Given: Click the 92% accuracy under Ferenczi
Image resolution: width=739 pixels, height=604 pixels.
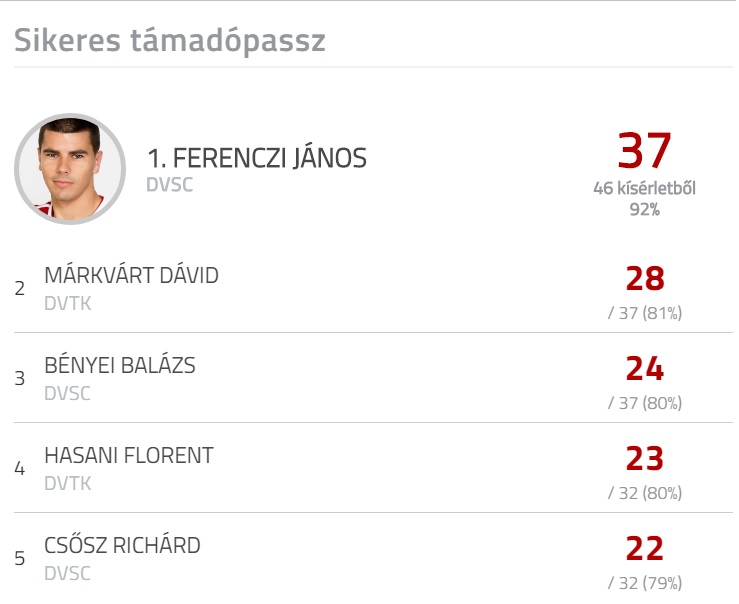Looking at the screenshot, I should pos(644,209).
